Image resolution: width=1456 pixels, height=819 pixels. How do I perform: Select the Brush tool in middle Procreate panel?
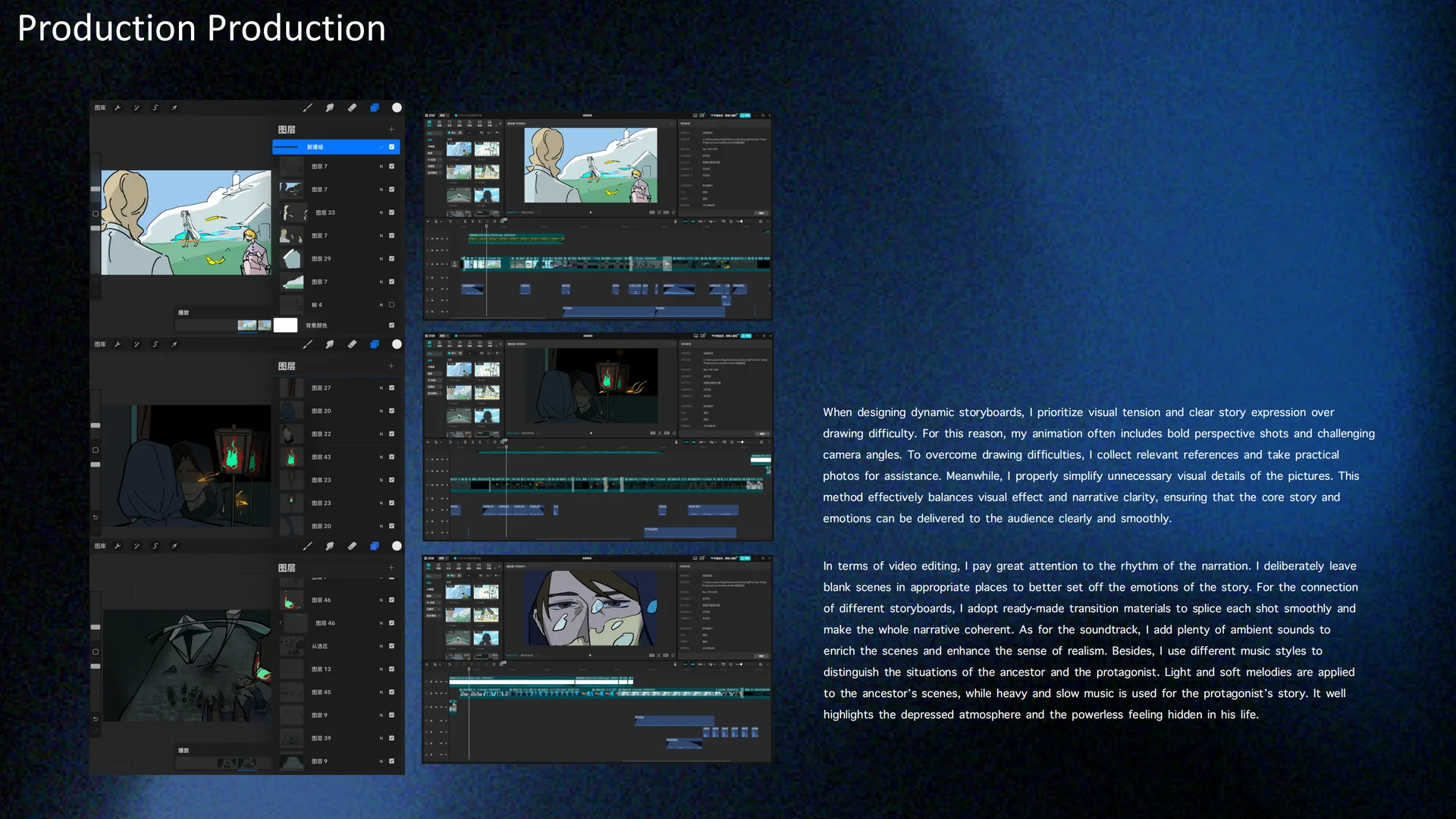pyautogui.click(x=307, y=344)
